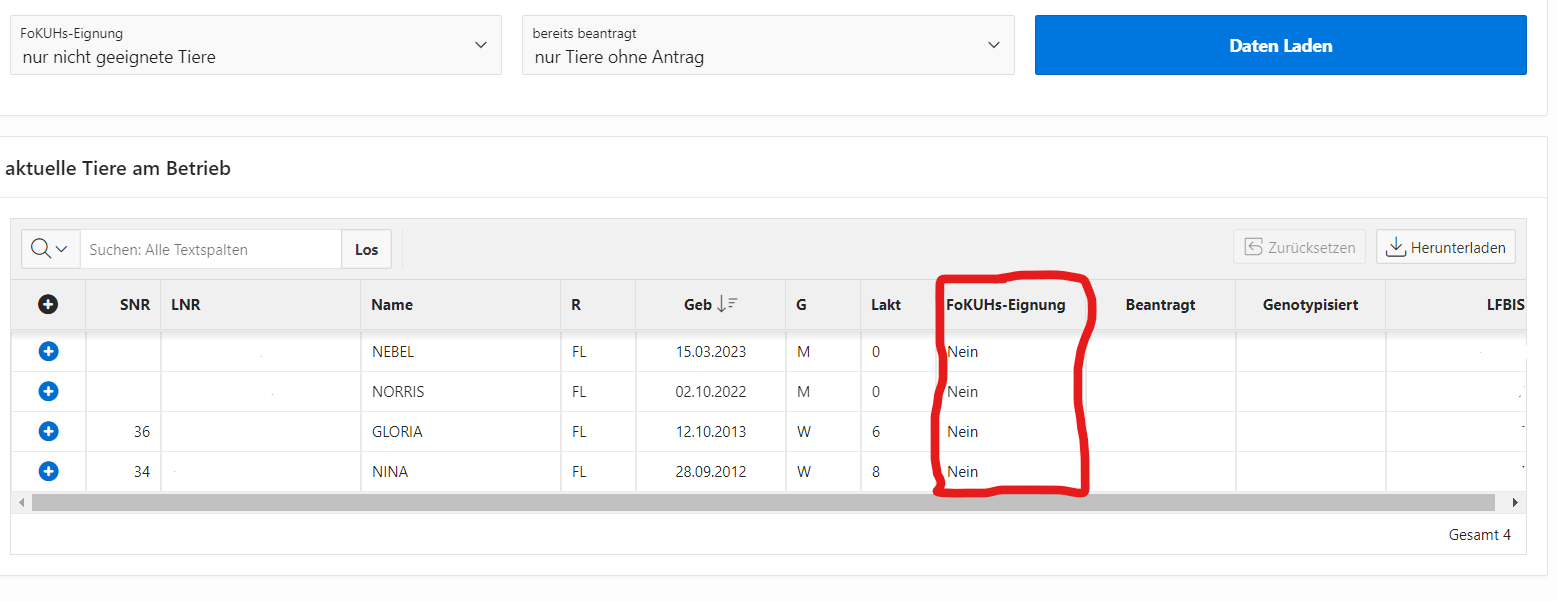Image resolution: width=1557 pixels, height=601 pixels.
Task: Open the FoKUHs-Eignung filter dropdown
Action: [255, 45]
